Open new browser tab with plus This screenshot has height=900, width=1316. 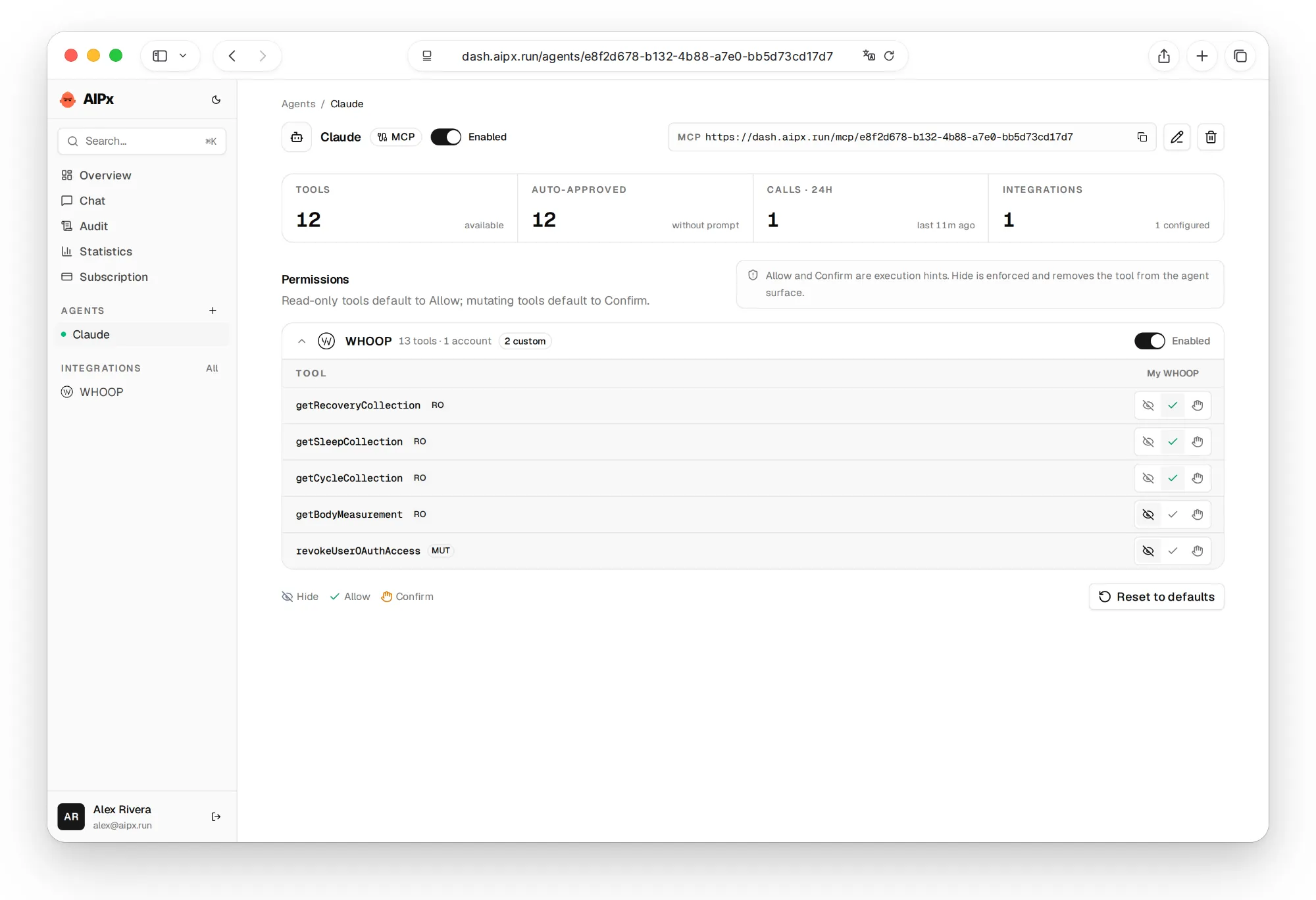(x=1202, y=56)
